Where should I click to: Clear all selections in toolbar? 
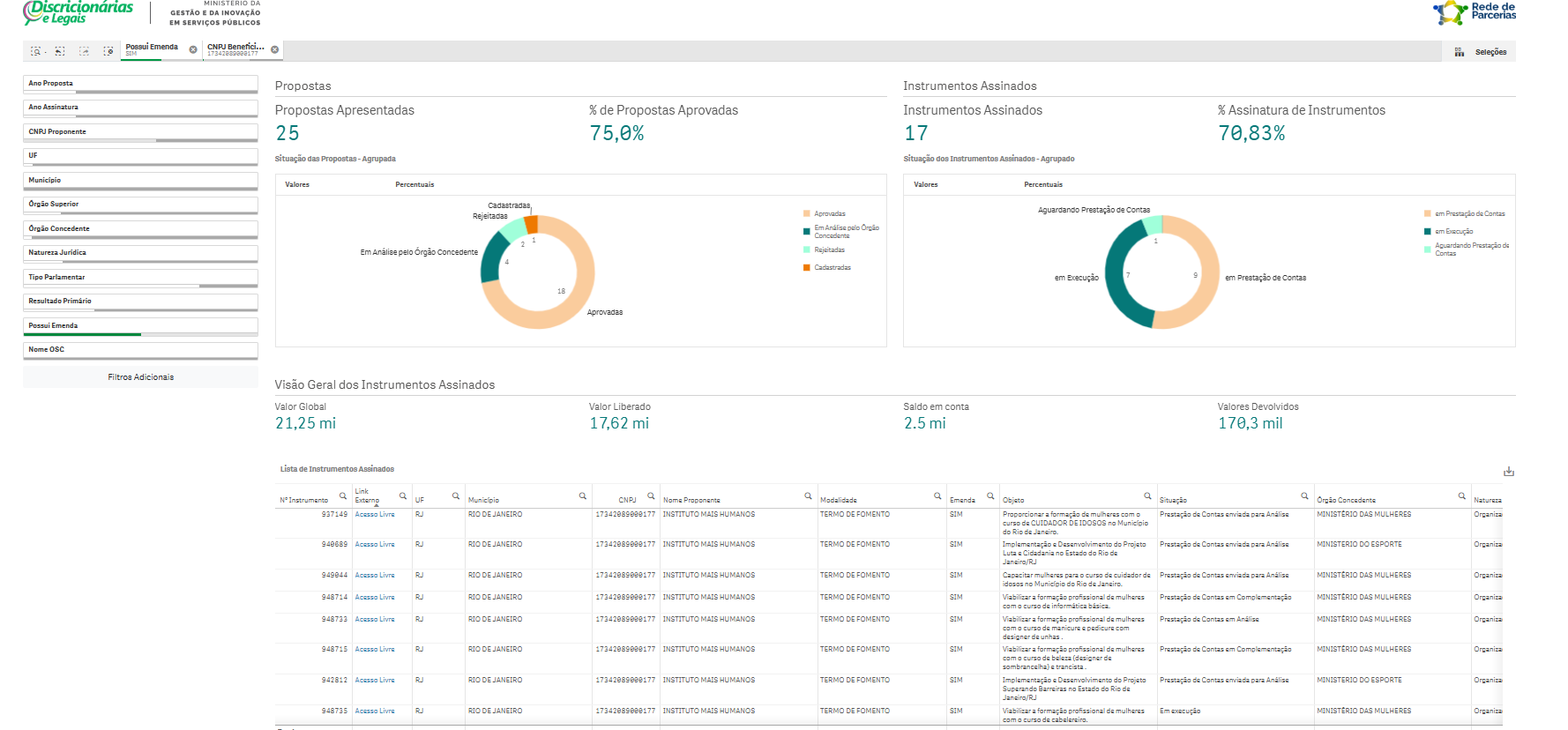(x=108, y=51)
